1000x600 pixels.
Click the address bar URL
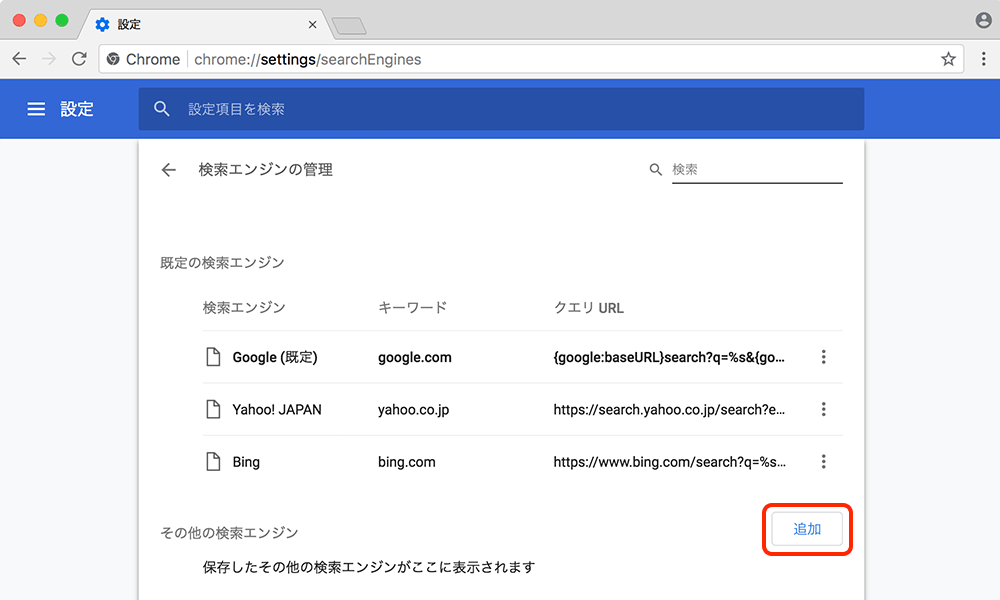(307, 59)
